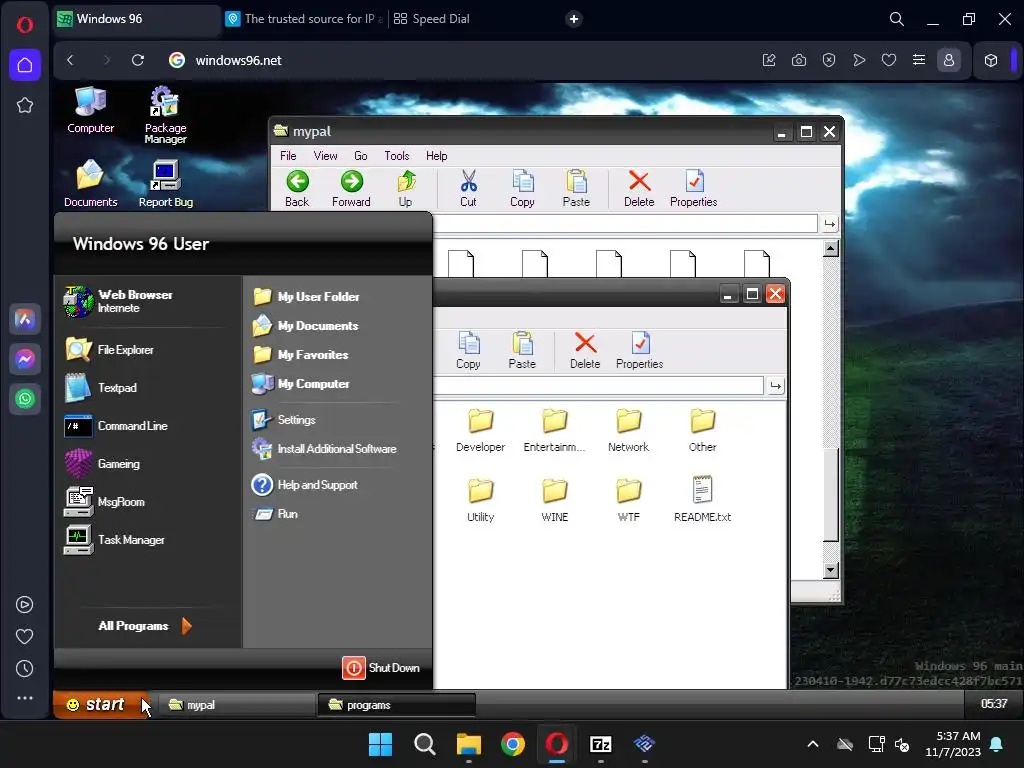Screen dimensions: 1024x768
Task: Click Cut in mypal window toolbar
Action: click(x=468, y=189)
